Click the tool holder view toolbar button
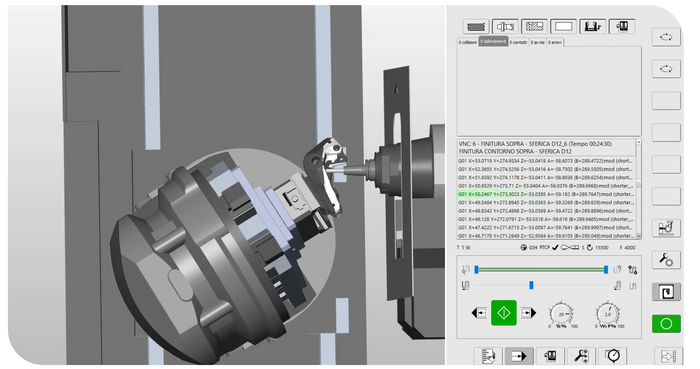The width and height of the screenshot is (700, 369). (x=505, y=27)
